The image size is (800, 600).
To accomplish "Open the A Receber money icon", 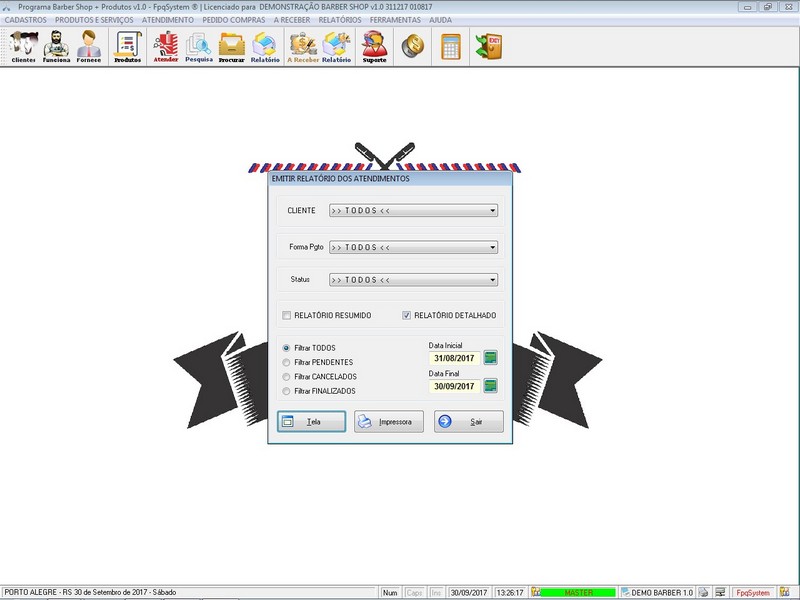I will tap(303, 47).
